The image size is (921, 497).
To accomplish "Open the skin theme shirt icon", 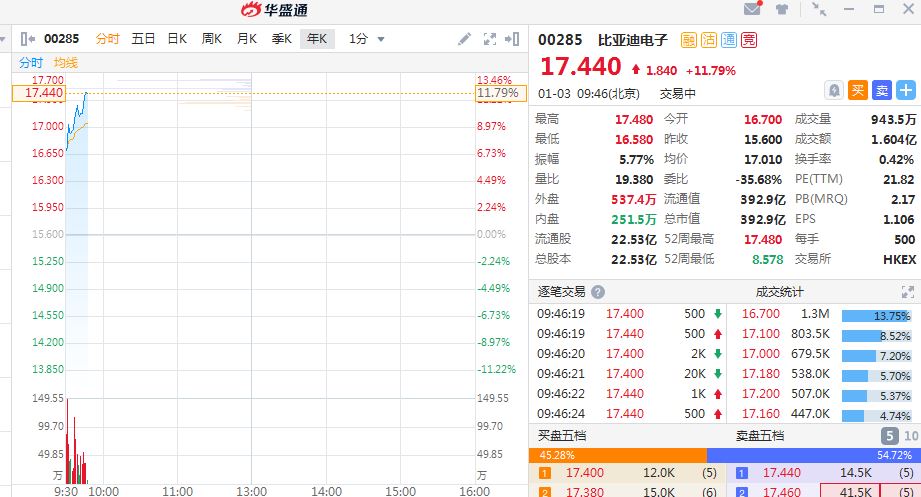I will pyautogui.click(x=782, y=10).
